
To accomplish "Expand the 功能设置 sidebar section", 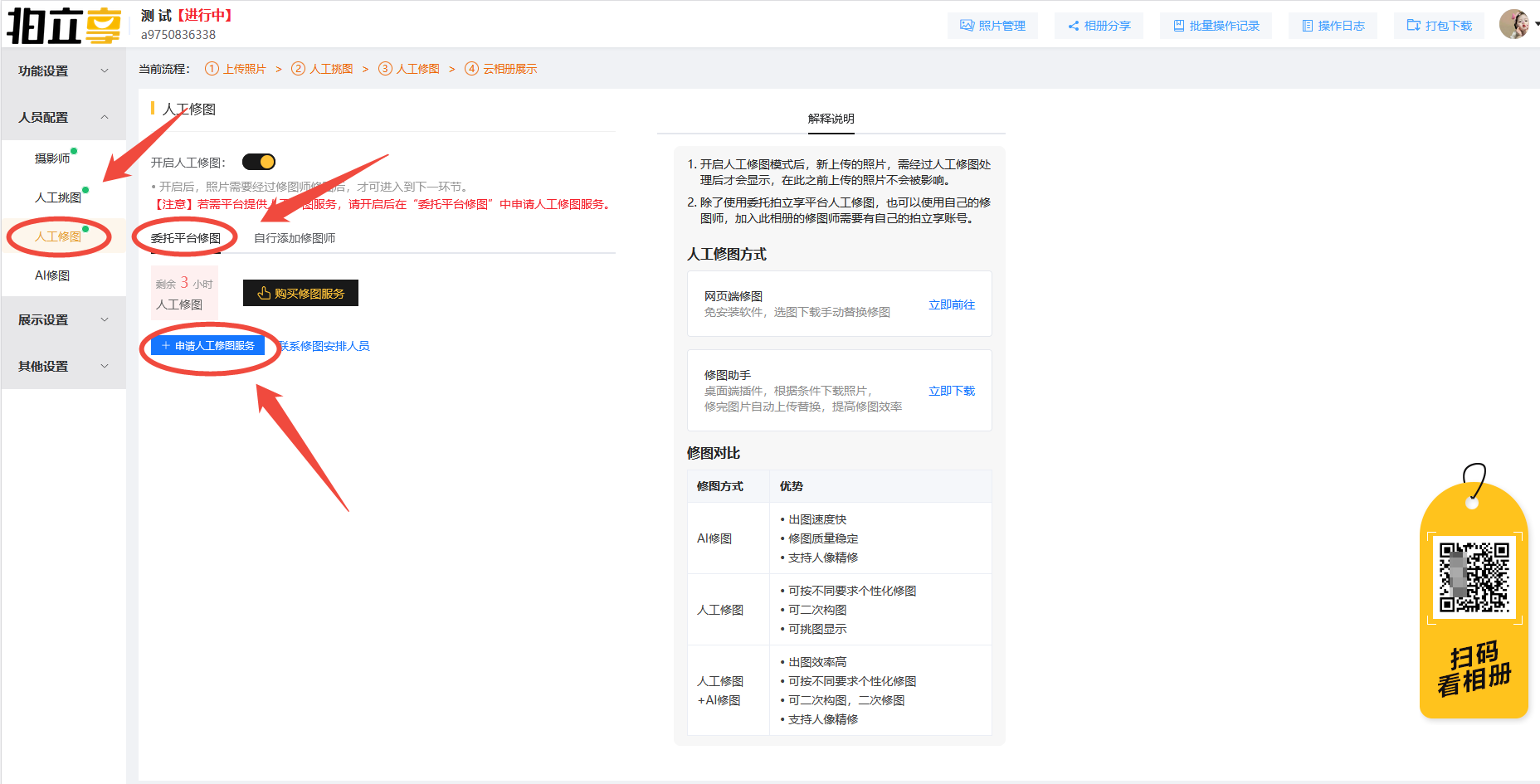I will pyautogui.click(x=64, y=71).
